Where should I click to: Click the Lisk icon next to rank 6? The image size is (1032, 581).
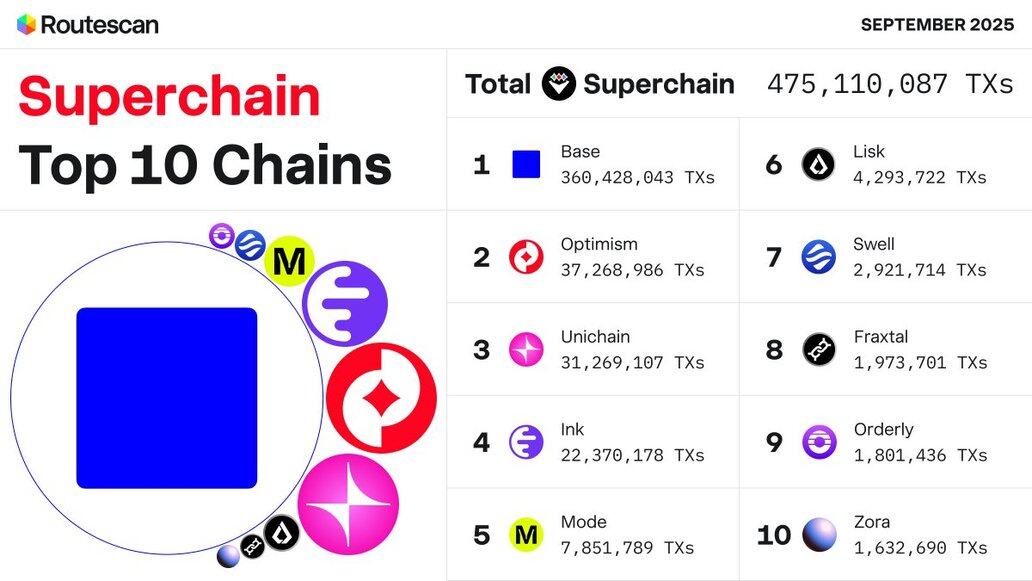(818, 164)
